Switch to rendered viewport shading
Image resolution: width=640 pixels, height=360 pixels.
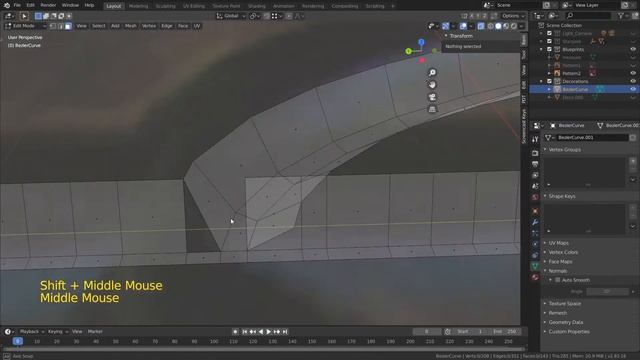click(514, 26)
